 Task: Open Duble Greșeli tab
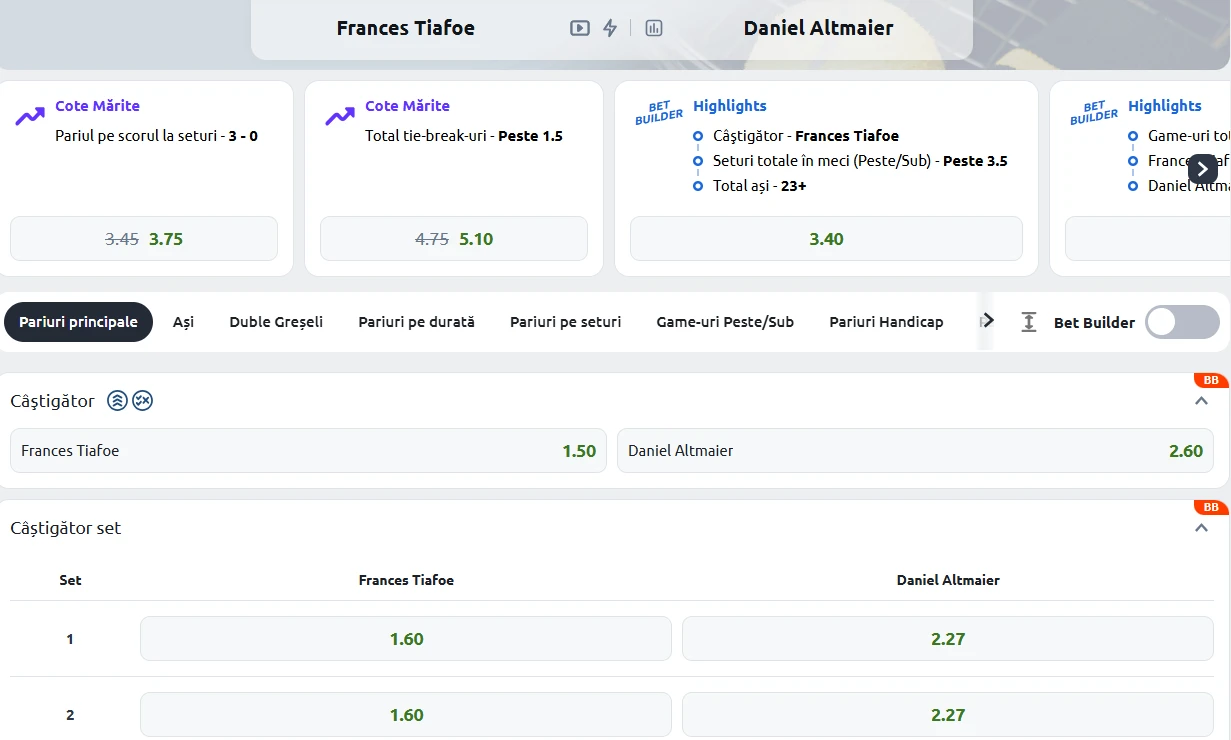point(276,322)
